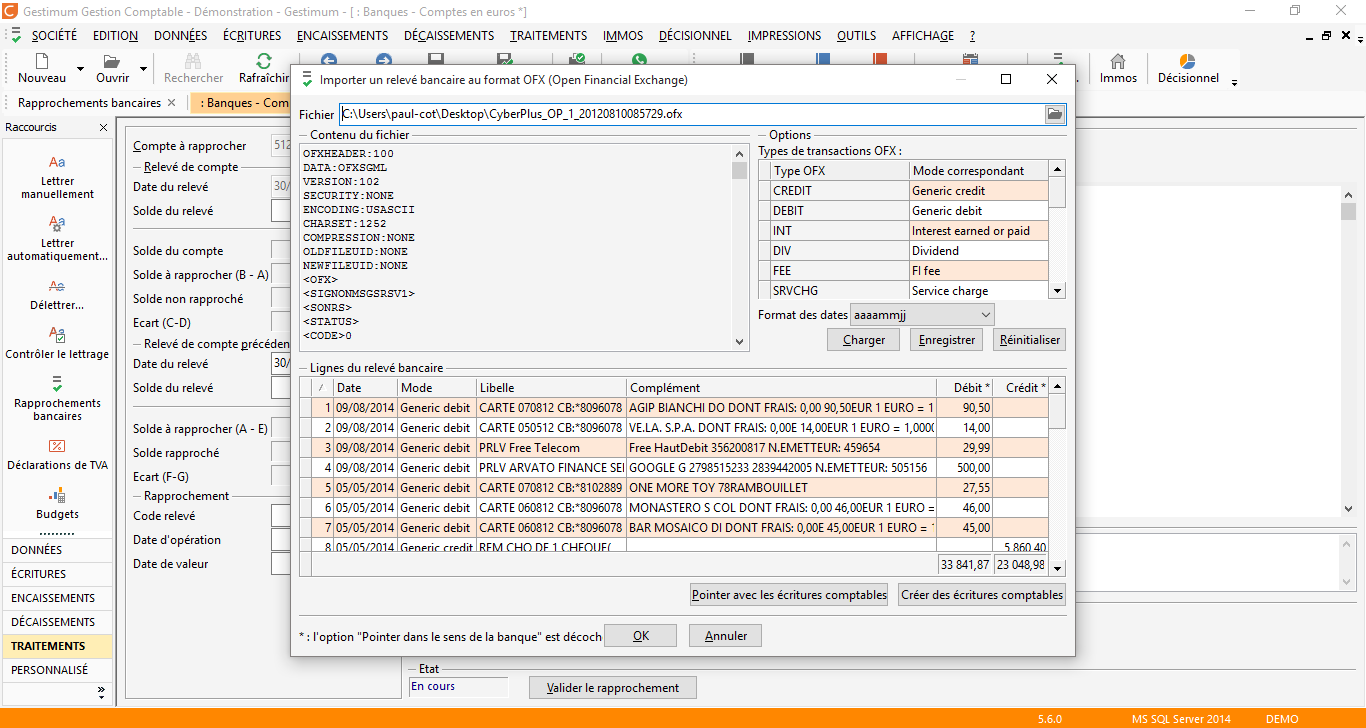
Task: Click the CREDIT OFX type cell
Action: (x=839, y=191)
